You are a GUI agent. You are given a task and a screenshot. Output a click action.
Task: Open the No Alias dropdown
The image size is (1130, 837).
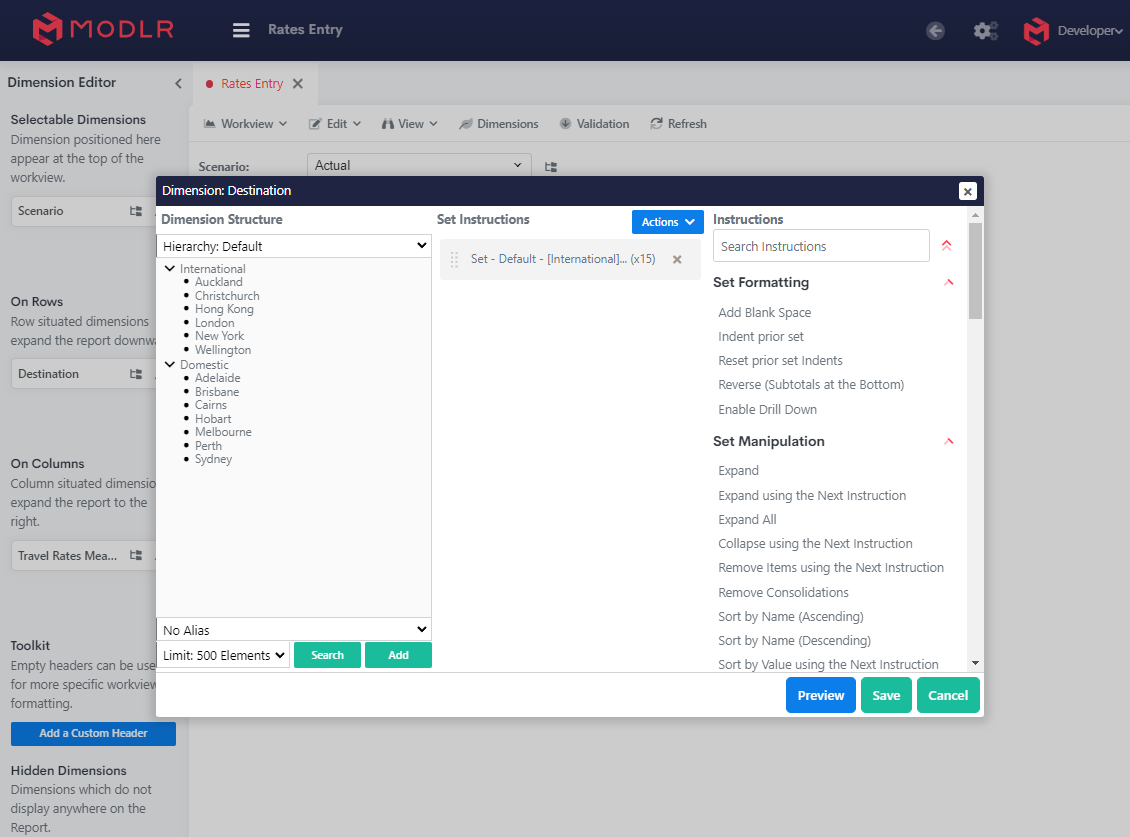(293, 630)
